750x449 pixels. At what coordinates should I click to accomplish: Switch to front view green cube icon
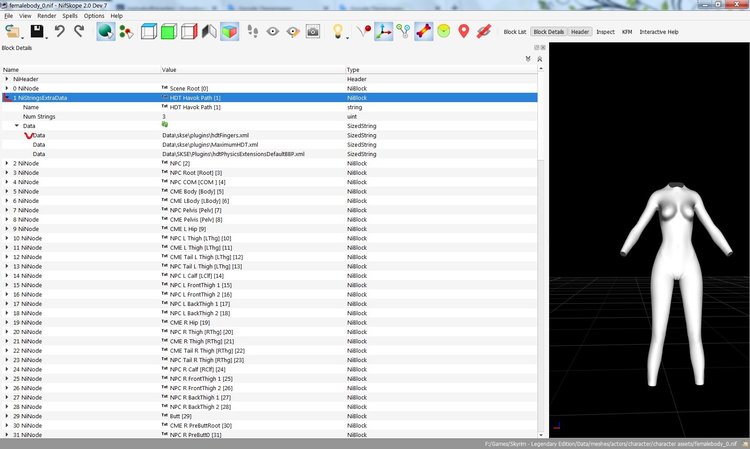[169, 32]
